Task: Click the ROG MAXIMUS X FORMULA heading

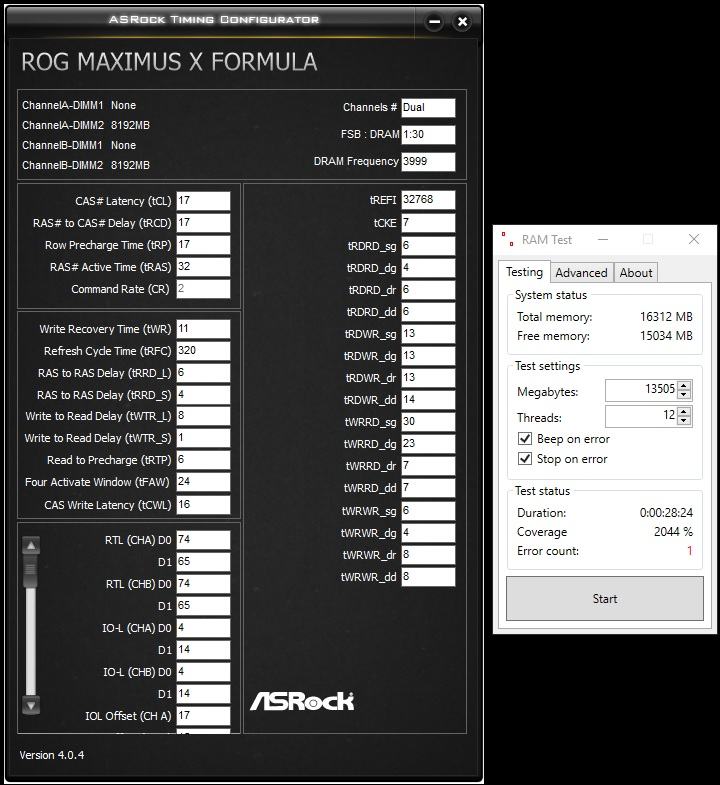Action: tap(169, 62)
